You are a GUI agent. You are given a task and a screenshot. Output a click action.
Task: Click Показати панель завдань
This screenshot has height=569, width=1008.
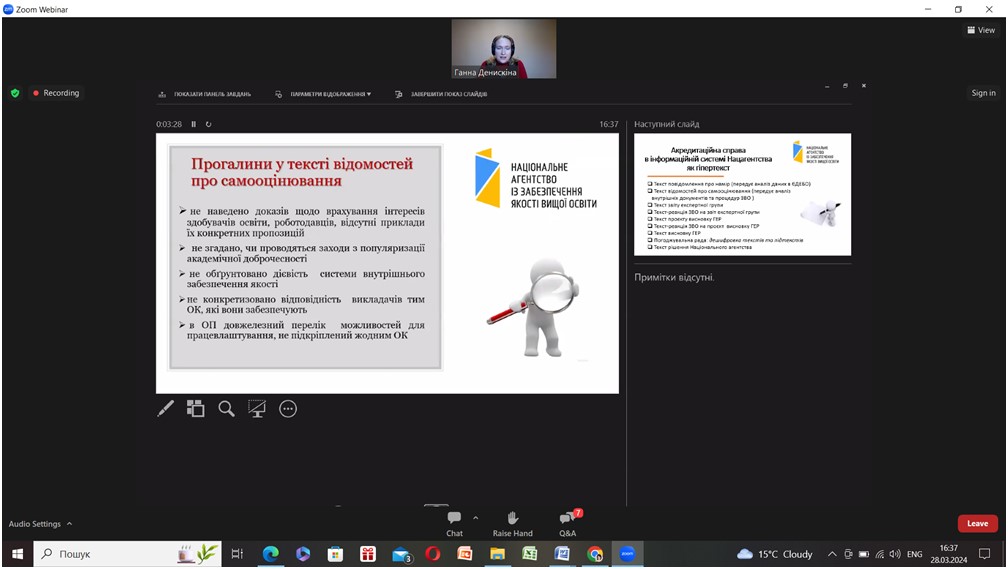(x=205, y=94)
